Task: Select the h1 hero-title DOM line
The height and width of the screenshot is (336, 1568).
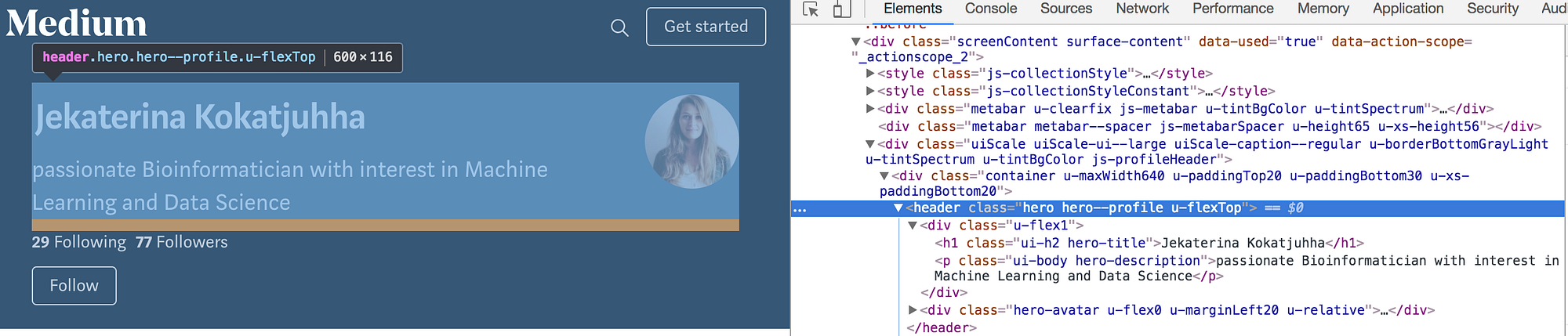Action: 1149,243
